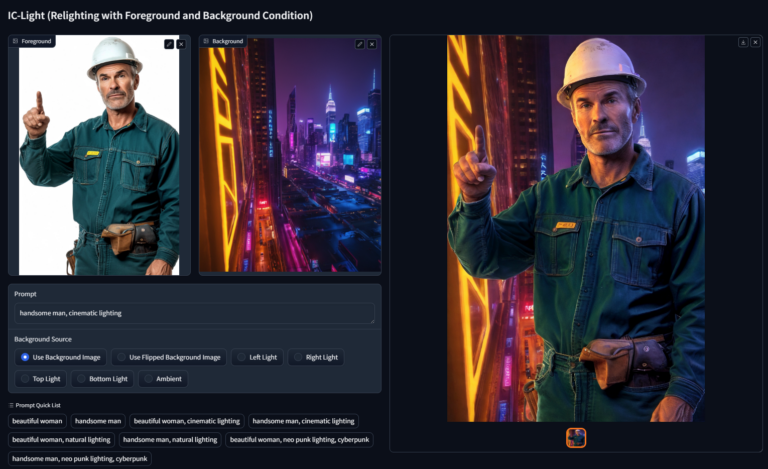Remove the Foreground image with X icon
The image size is (768, 469).
[181, 44]
